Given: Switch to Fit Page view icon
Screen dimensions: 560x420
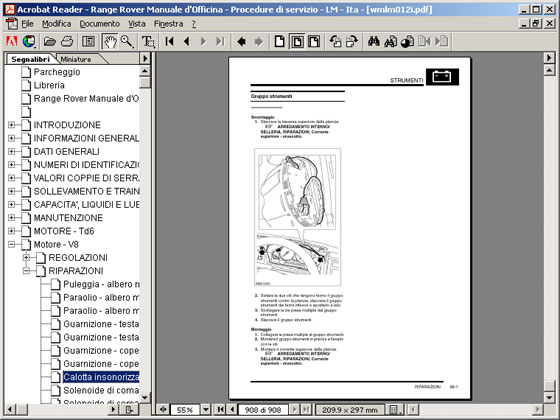Looking at the screenshot, I should (297, 41).
